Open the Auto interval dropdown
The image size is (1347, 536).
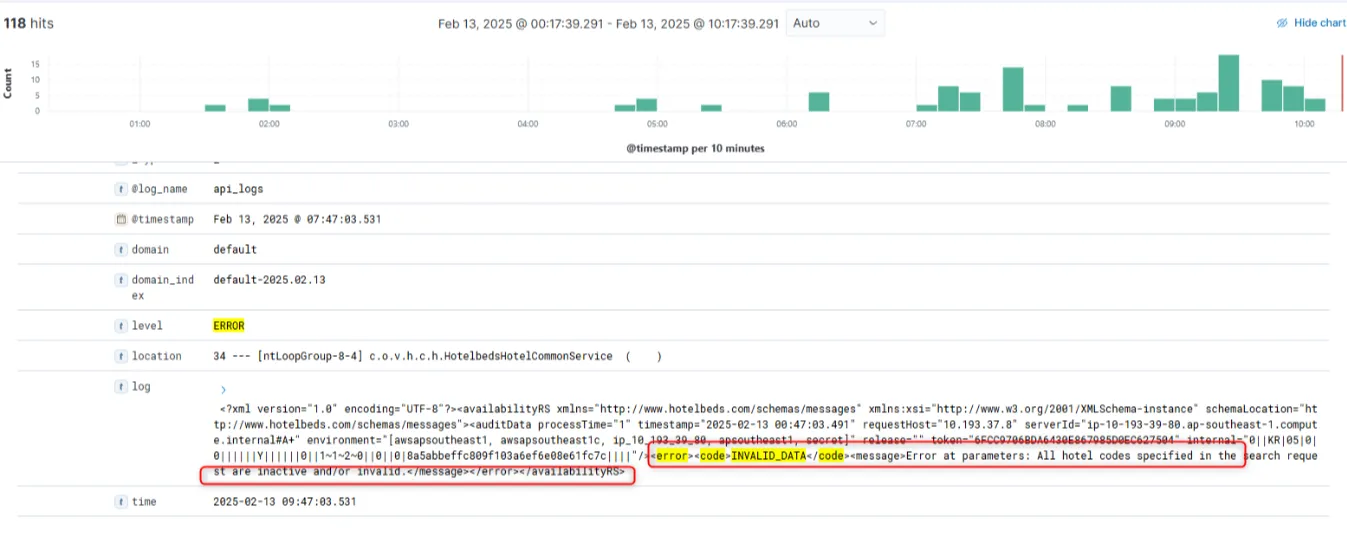tap(835, 23)
